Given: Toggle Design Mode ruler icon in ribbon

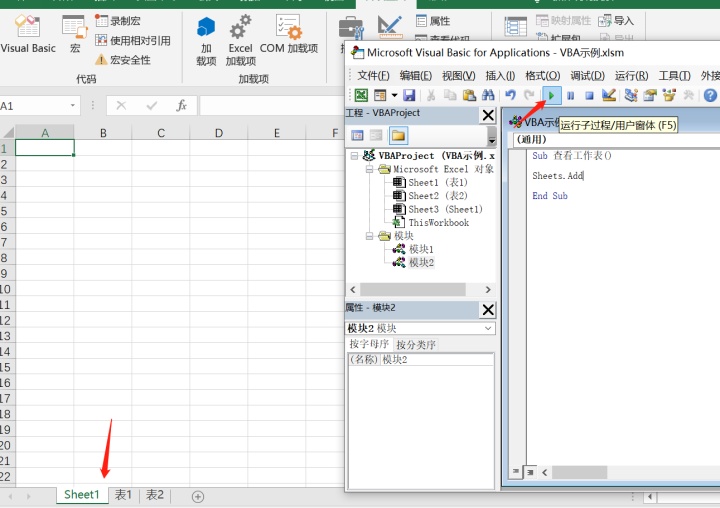Looking at the screenshot, I should [x=389, y=27].
